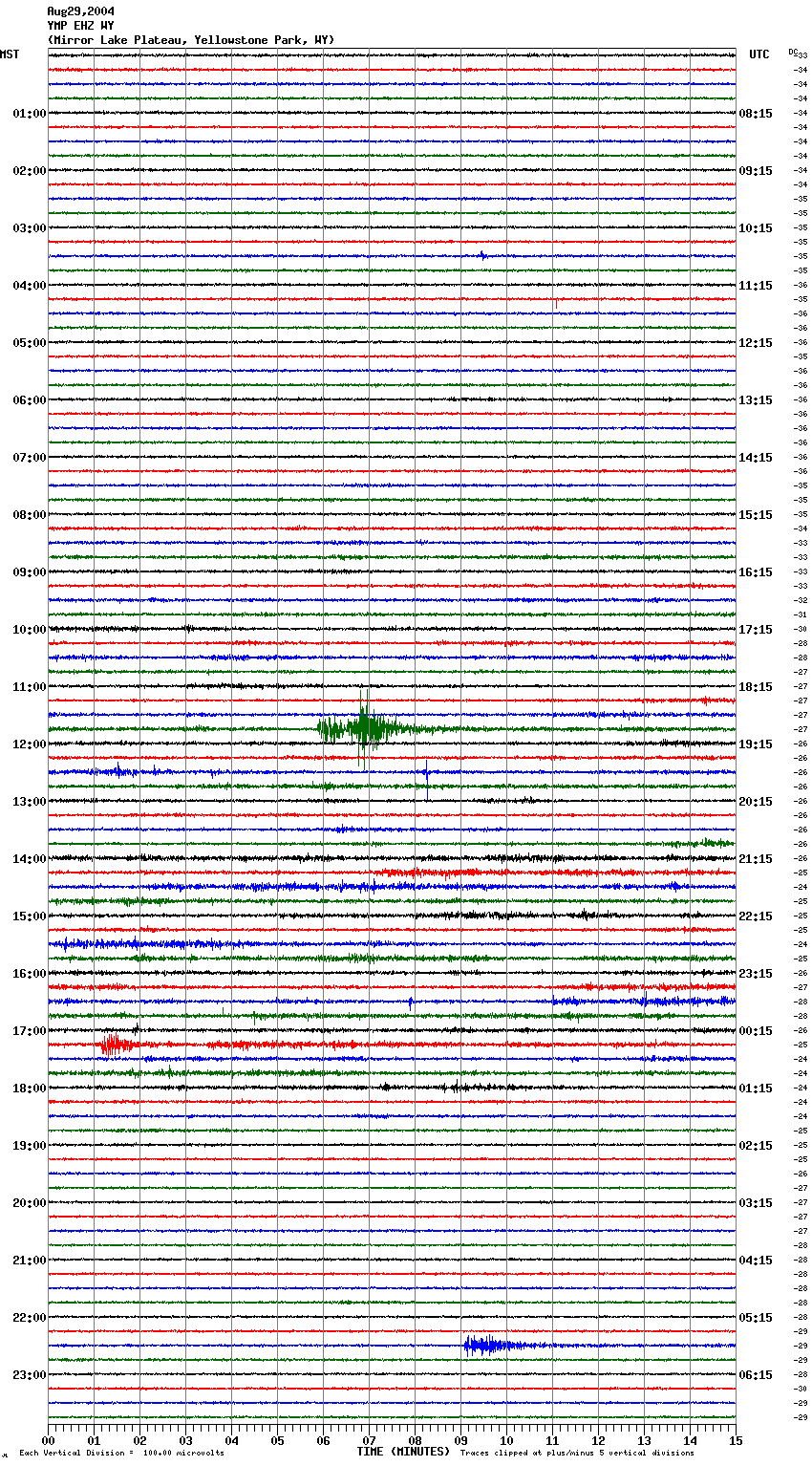Click the Mirror Lake Plateau location title

(x=191, y=40)
